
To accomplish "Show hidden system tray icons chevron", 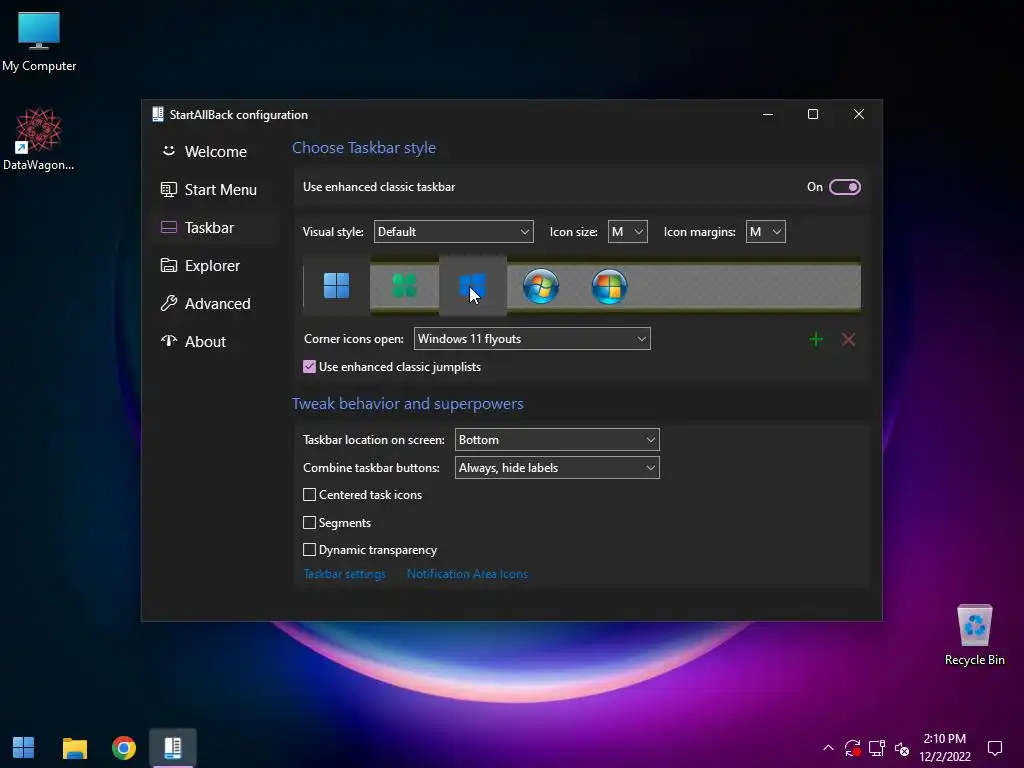I will (828, 748).
